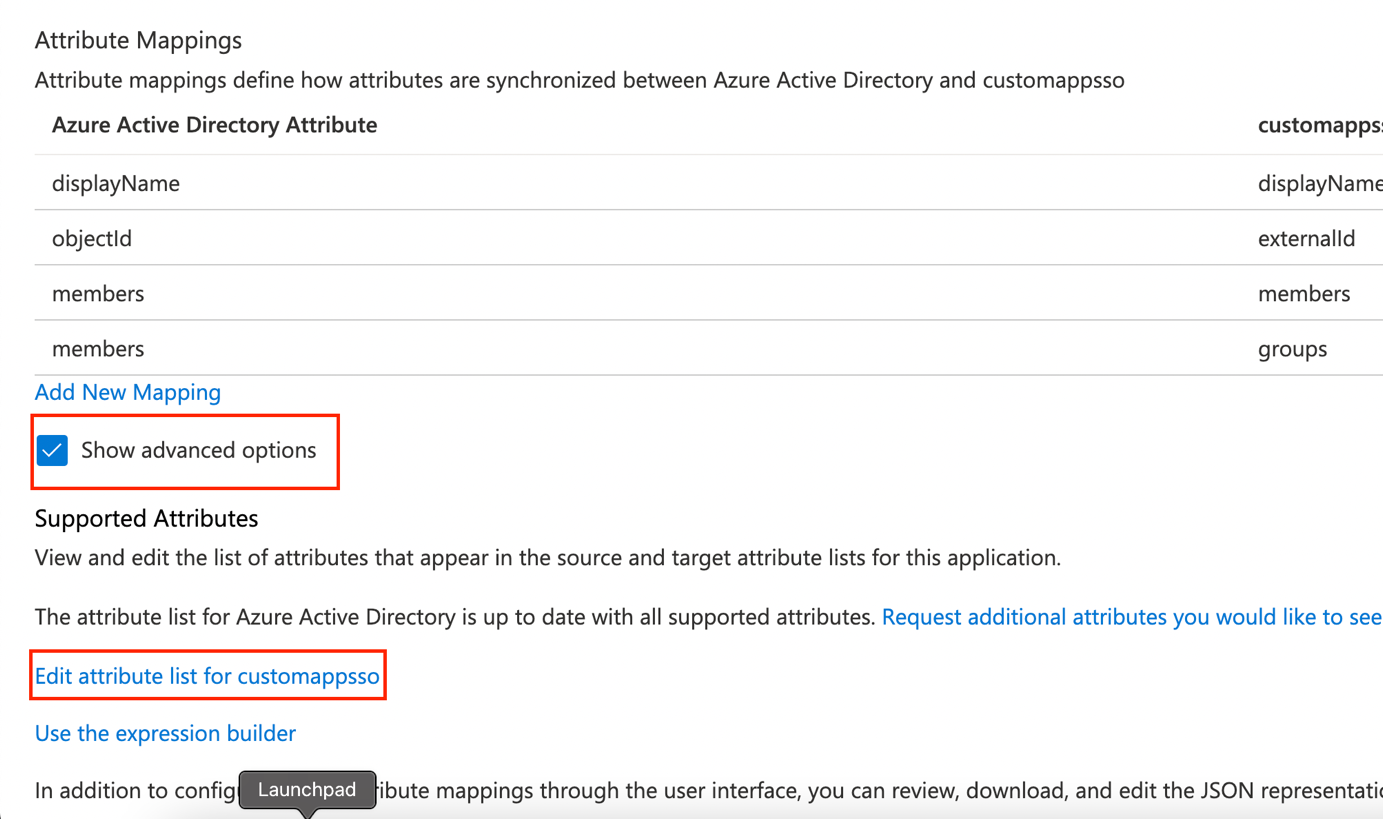
Task: Open the objectId attribute mapping row
Action: point(92,239)
